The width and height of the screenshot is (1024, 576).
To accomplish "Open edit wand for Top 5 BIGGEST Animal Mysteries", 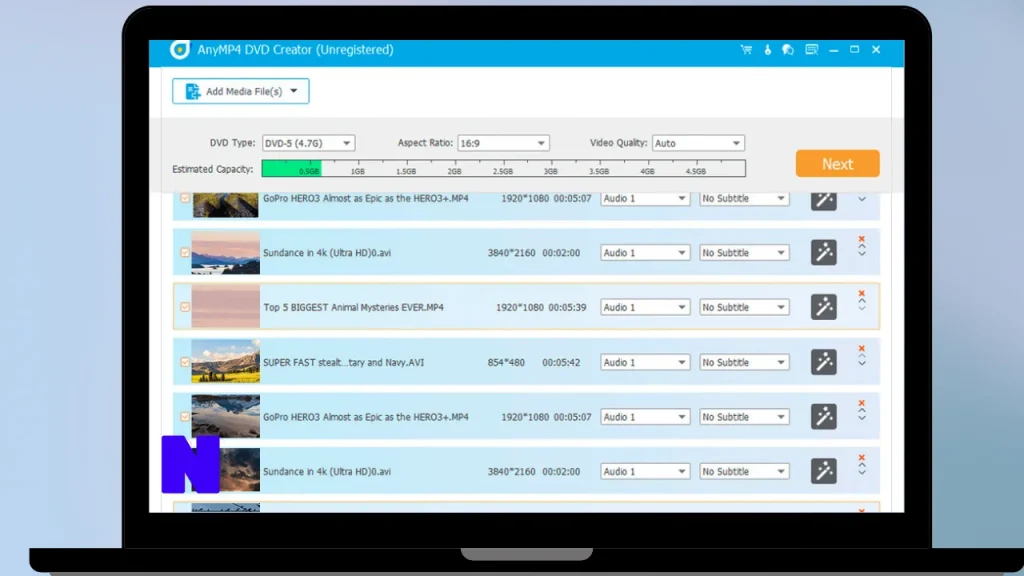I will (x=824, y=307).
